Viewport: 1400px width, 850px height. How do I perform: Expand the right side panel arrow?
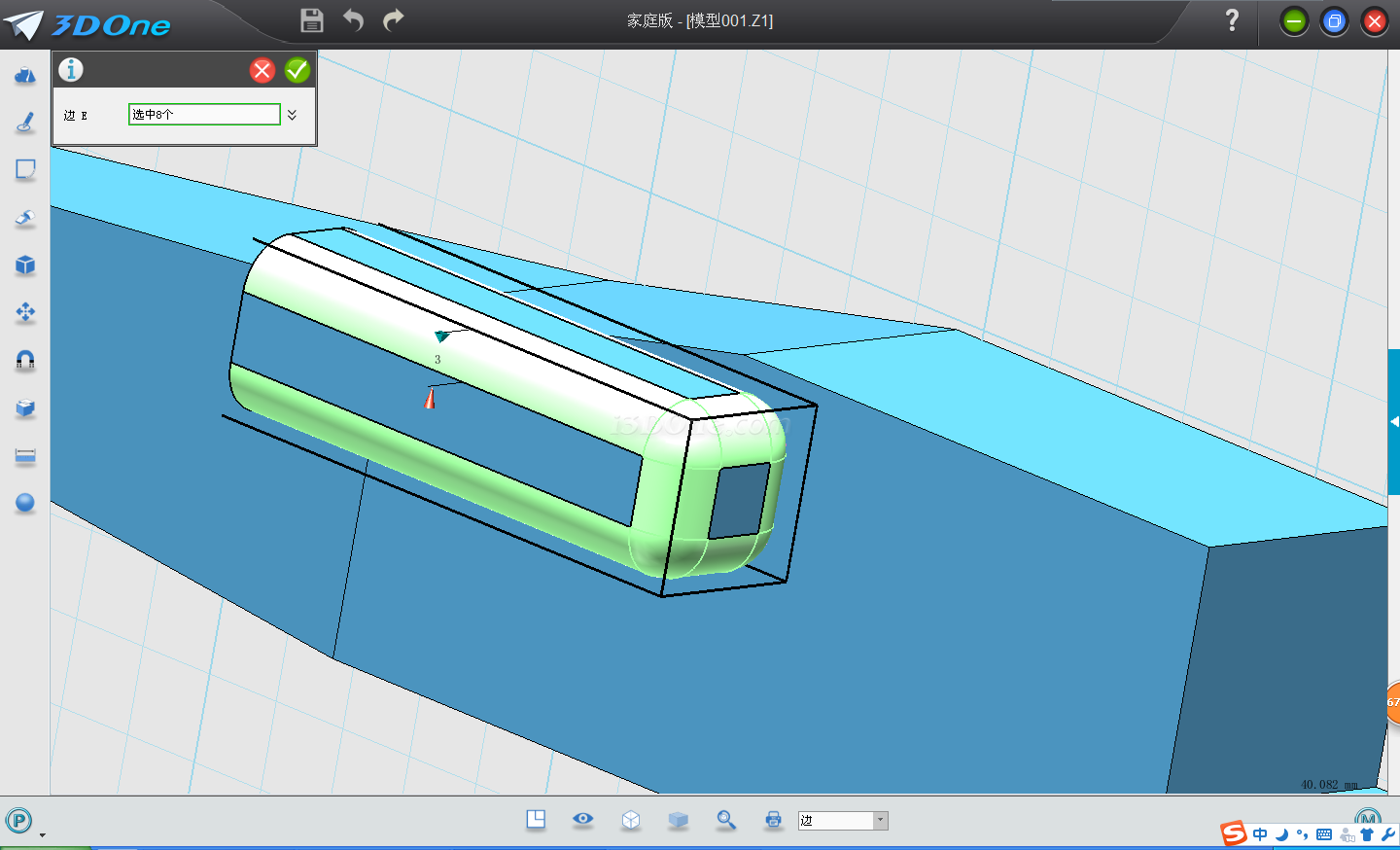pos(1394,422)
